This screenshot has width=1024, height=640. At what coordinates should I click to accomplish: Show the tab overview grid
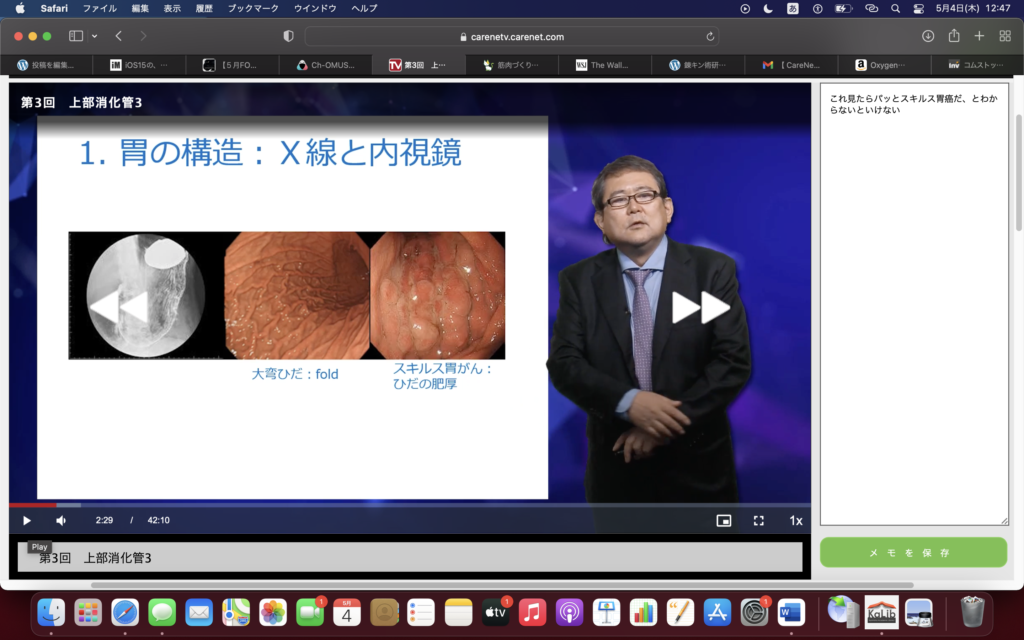pos(1005,36)
